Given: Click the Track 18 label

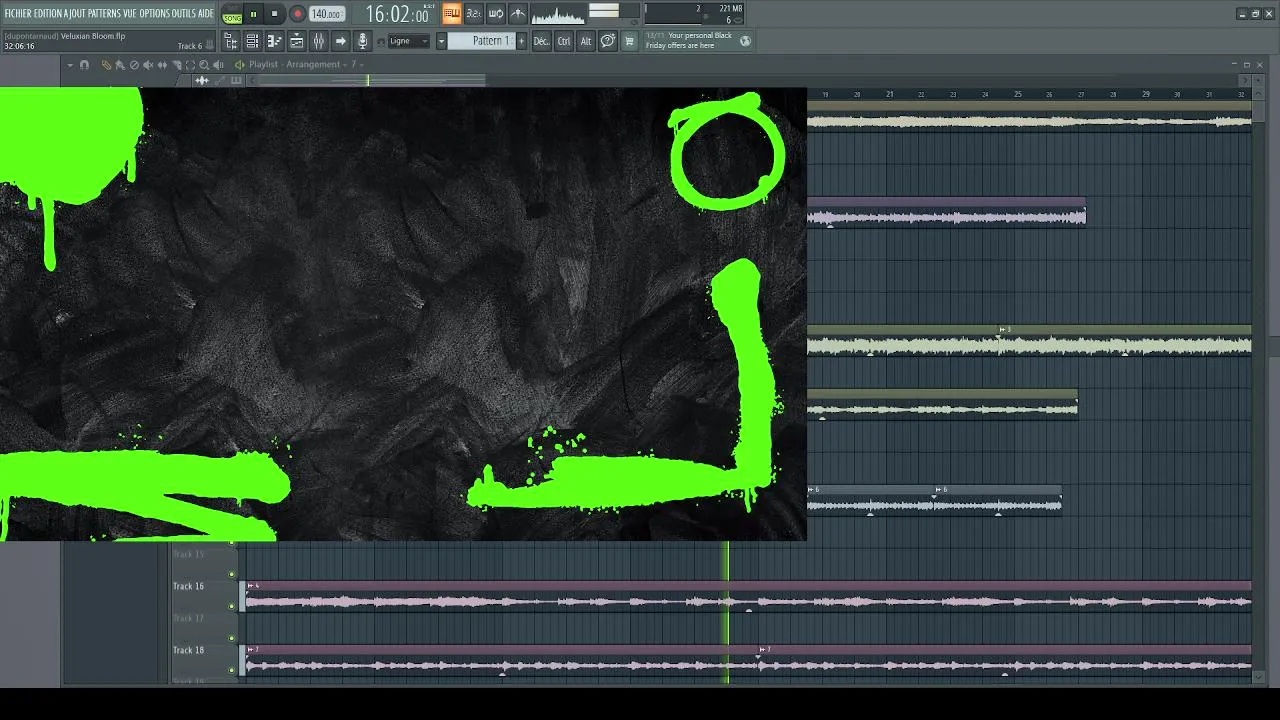Looking at the screenshot, I should [x=188, y=650].
